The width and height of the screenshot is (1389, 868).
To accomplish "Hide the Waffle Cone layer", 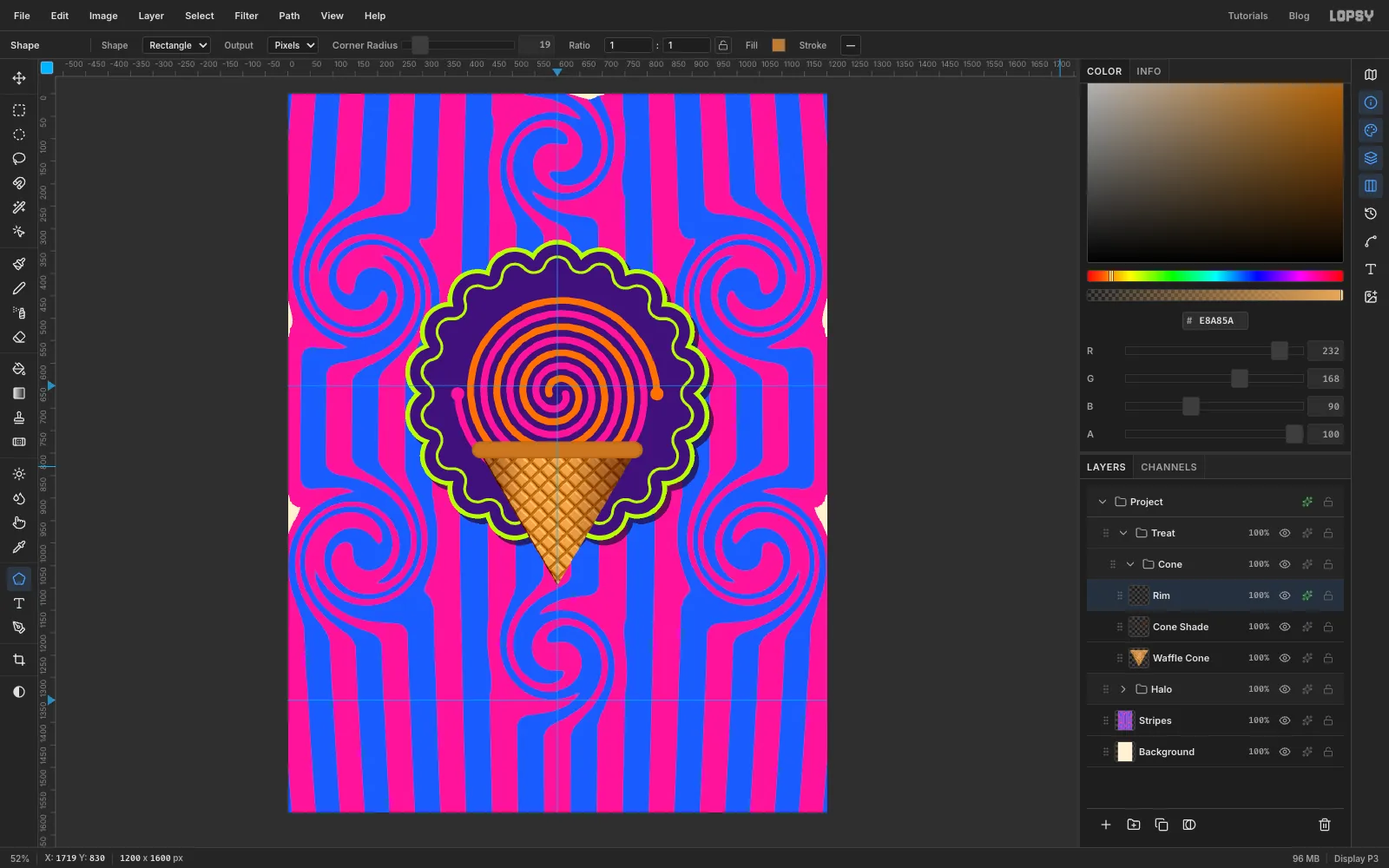I will [1285, 658].
